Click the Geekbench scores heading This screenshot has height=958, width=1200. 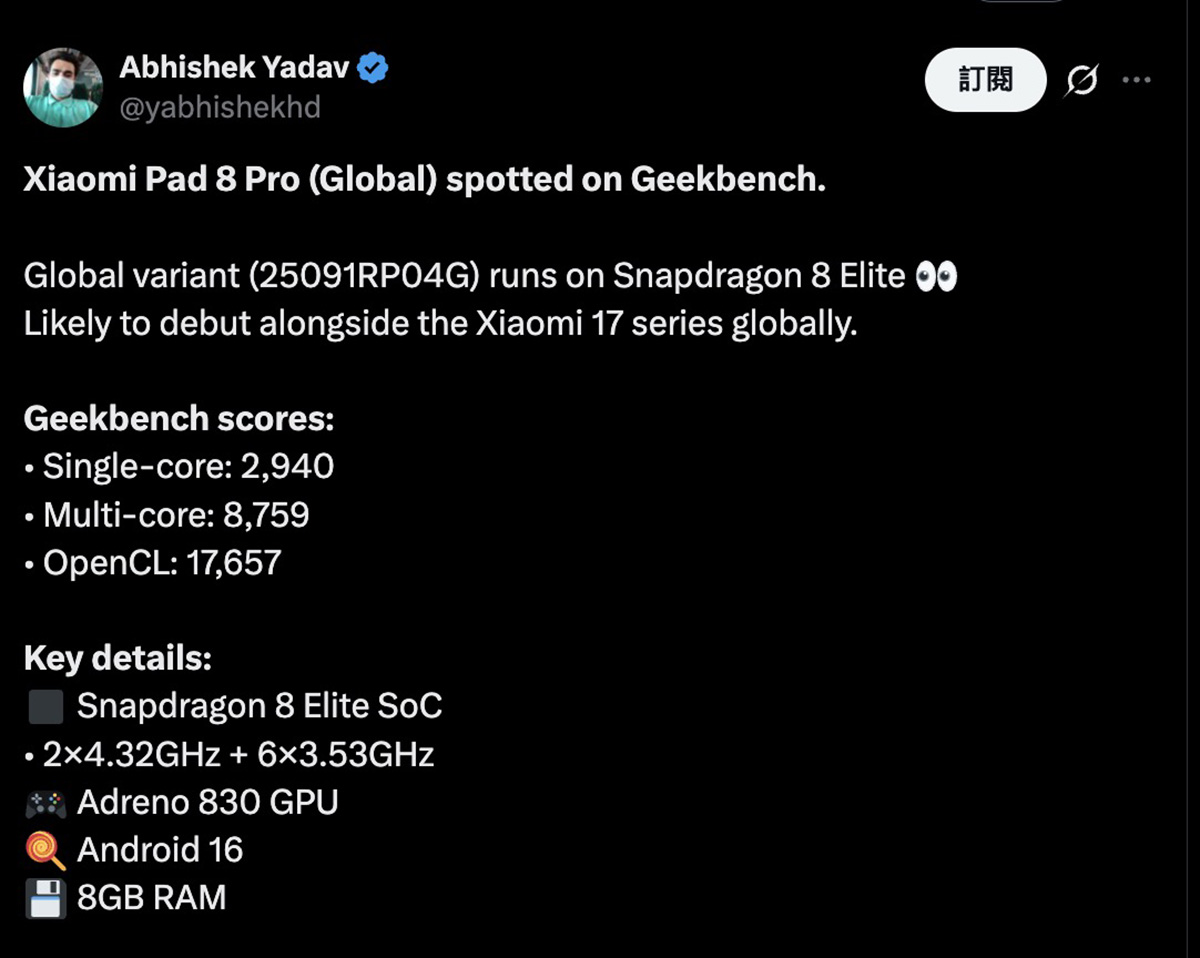tap(178, 418)
